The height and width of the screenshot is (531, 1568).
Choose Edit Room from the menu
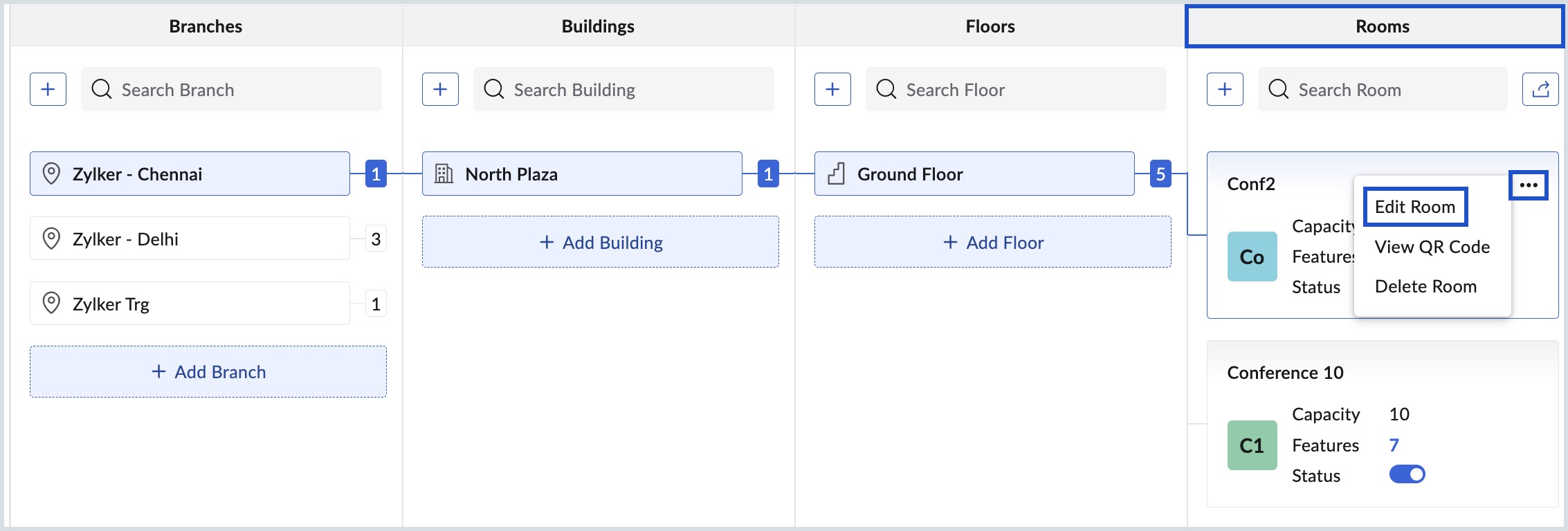point(1414,207)
